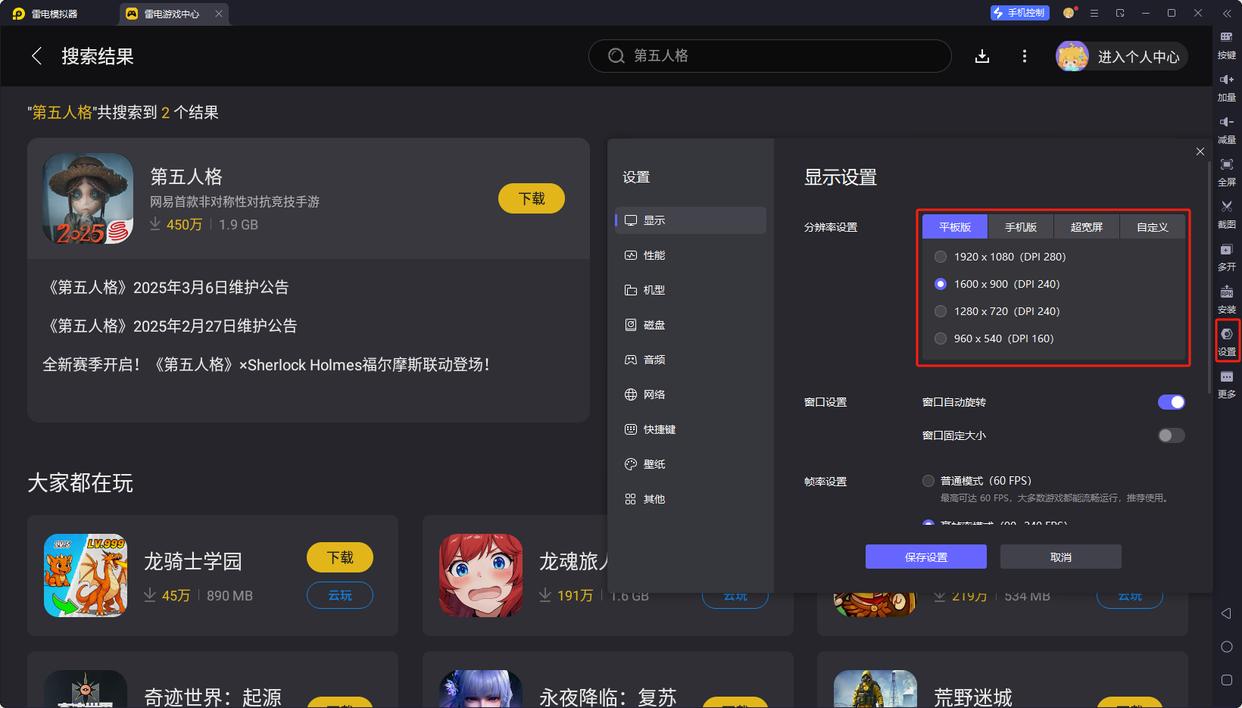Image resolution: width=1242 pixels, height=708 pixels.
Task: Open 设置 from the right sidebar
Action: click(1227, 340)
